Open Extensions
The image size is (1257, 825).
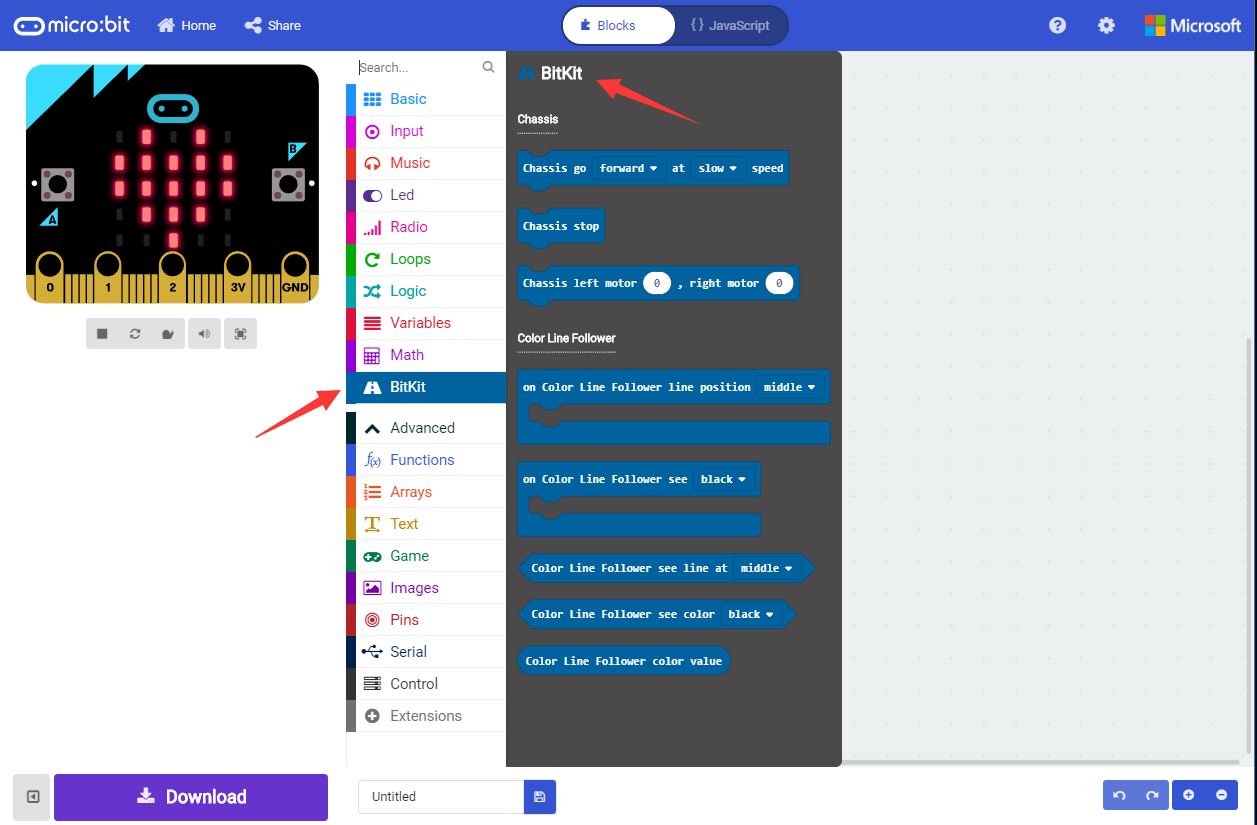[426, 716]
